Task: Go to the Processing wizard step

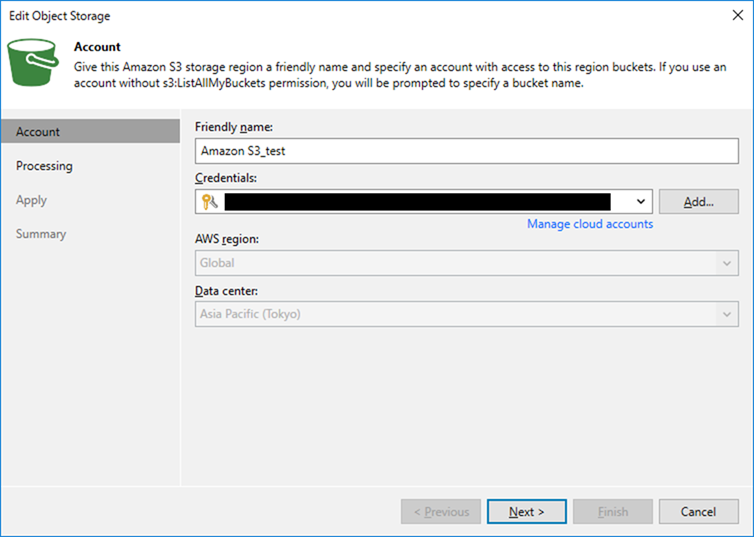Action: click(44, 166)
